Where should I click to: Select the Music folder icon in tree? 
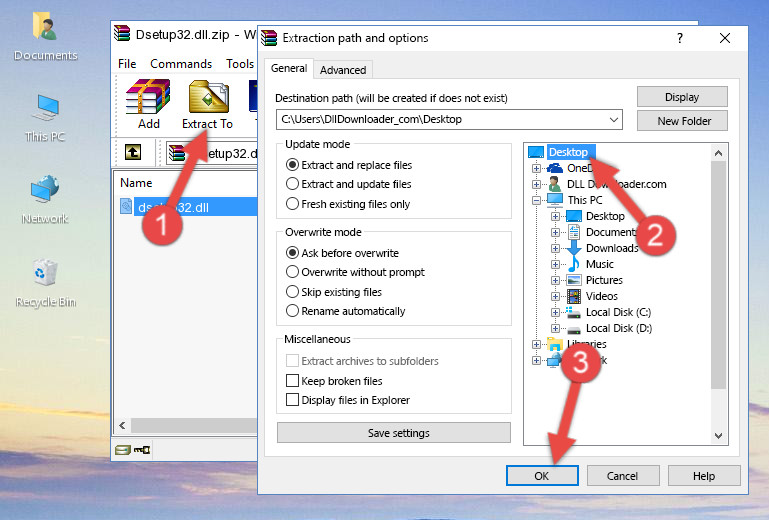coord(573,264)
